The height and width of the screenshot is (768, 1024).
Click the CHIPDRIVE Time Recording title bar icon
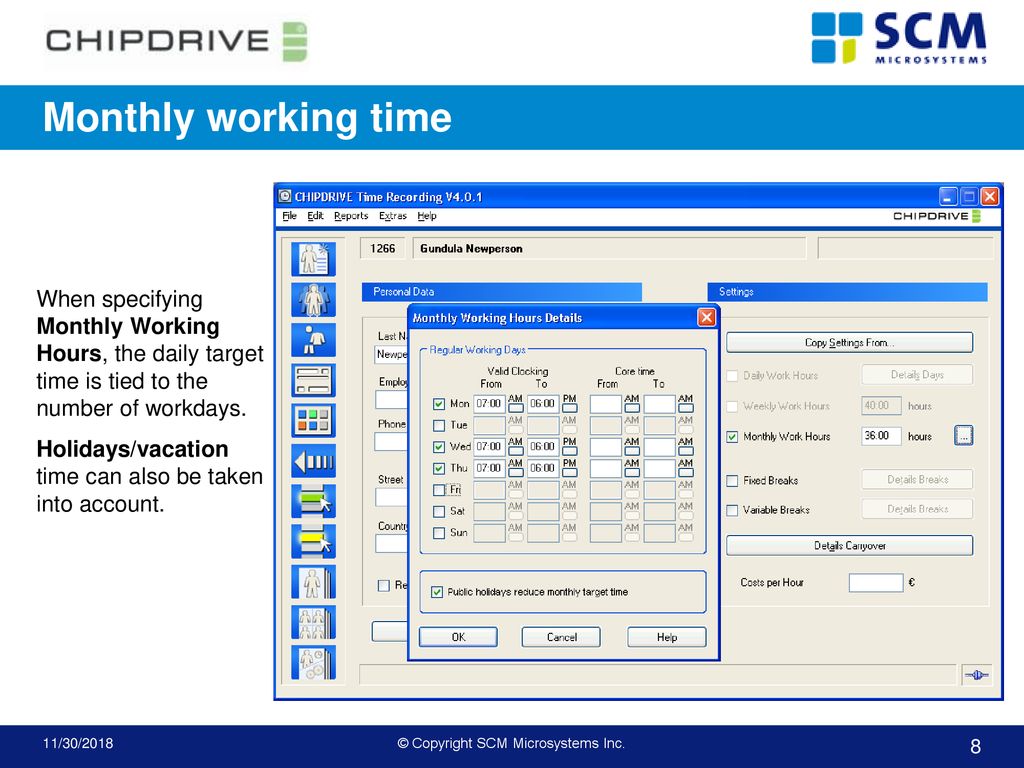pyautogui.click(x=285, y=196)
